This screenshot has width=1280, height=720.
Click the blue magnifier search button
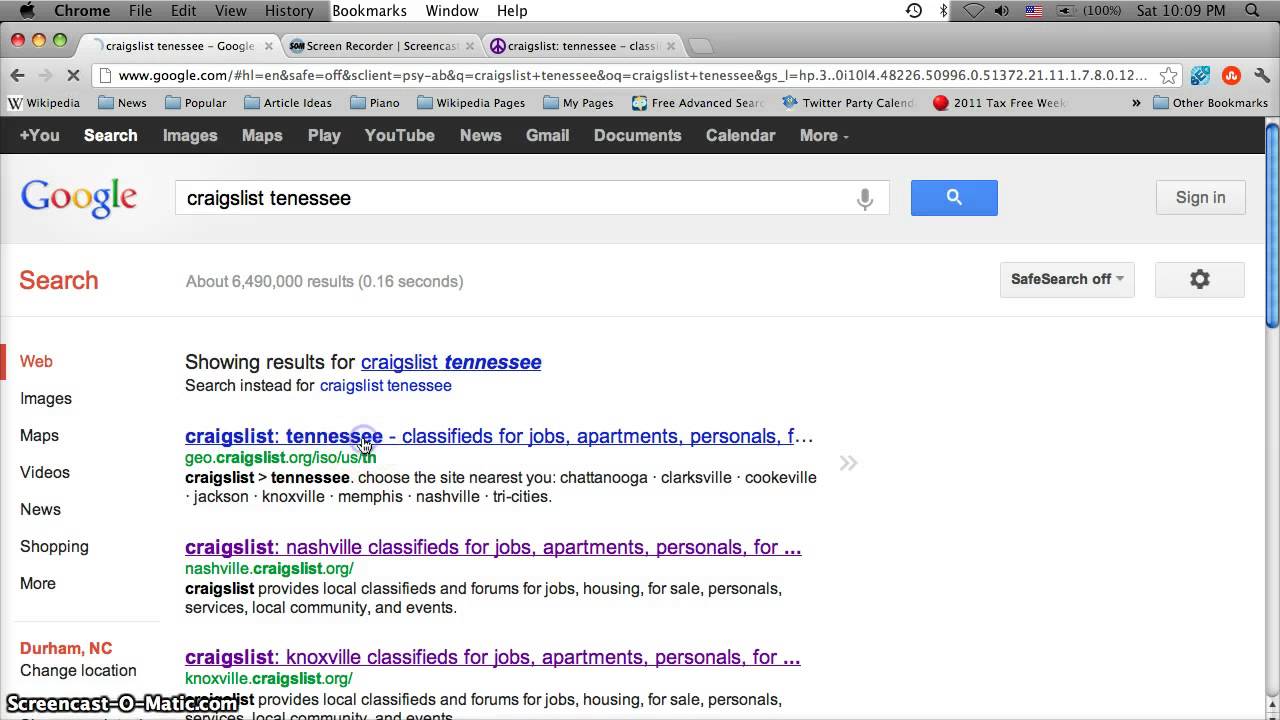(x=954, y=198)
